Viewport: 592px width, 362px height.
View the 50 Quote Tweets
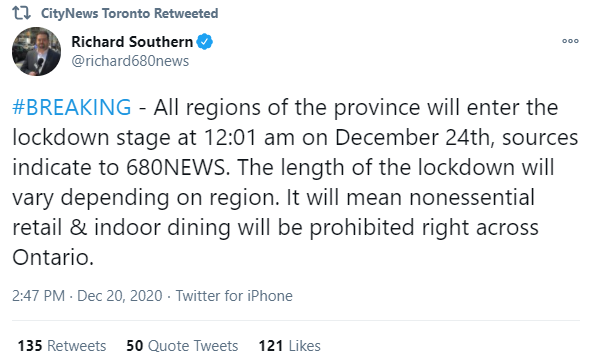(x=182, y=346)
